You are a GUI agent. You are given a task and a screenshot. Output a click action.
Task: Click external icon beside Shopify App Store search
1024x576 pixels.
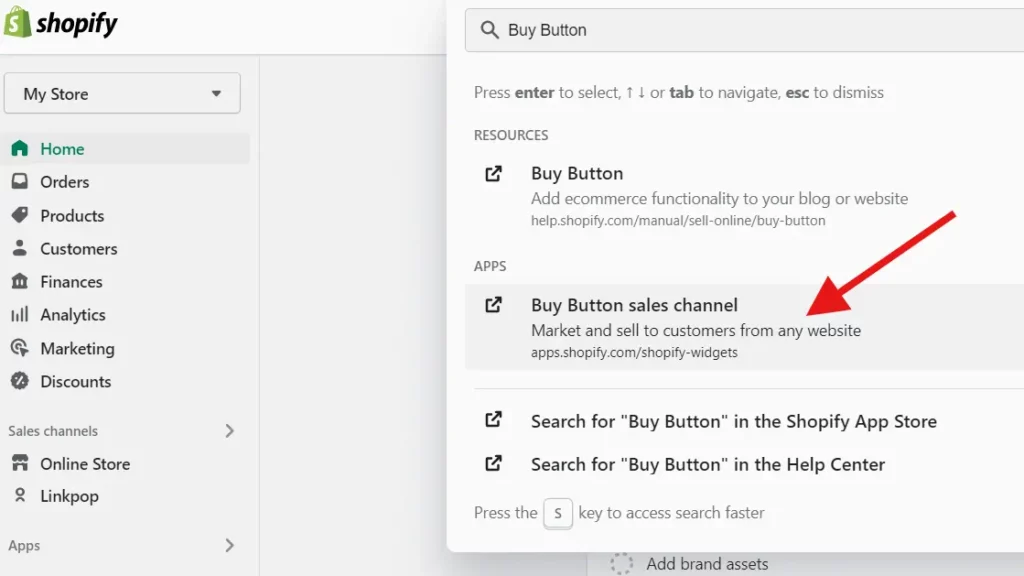pos(494,420)
